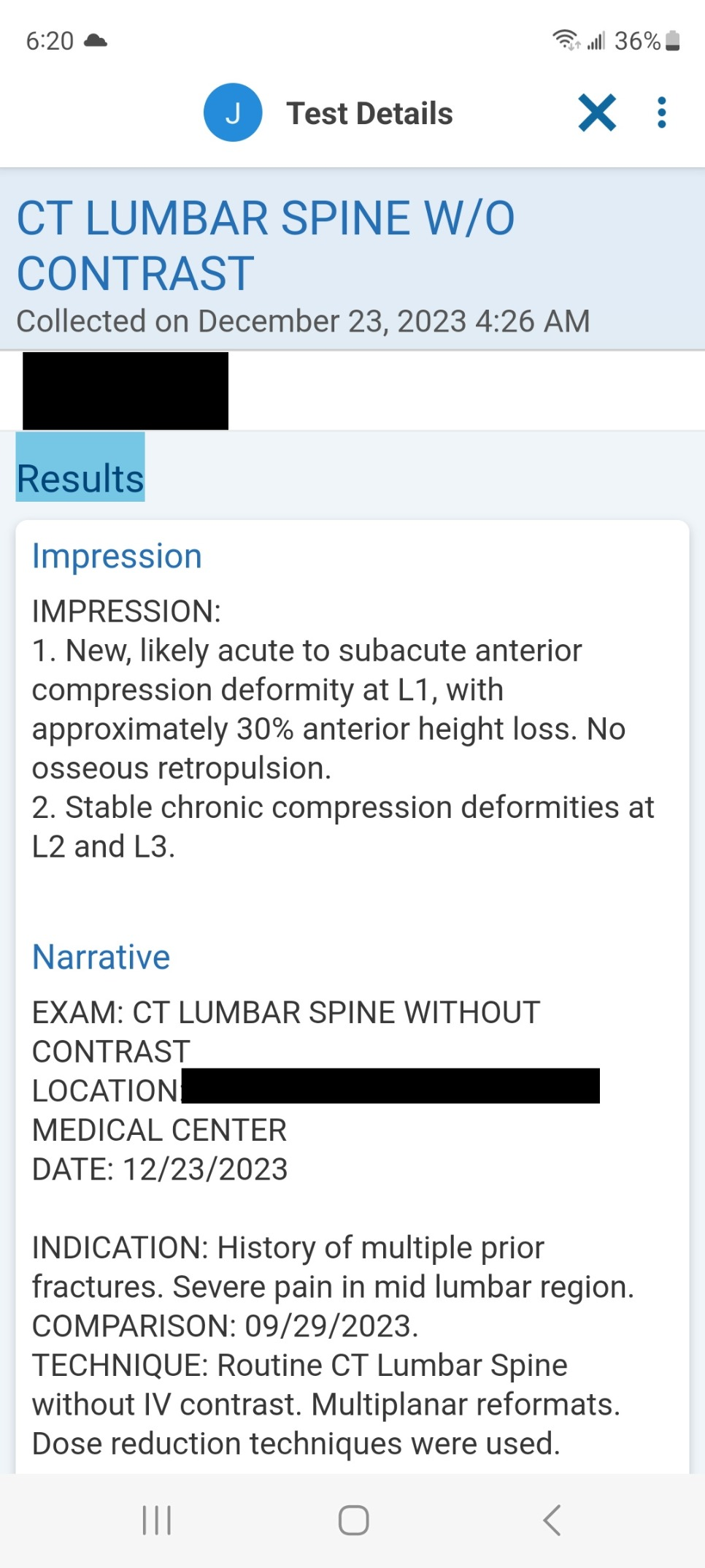Tap the battery status icon

tap(673, 41)
